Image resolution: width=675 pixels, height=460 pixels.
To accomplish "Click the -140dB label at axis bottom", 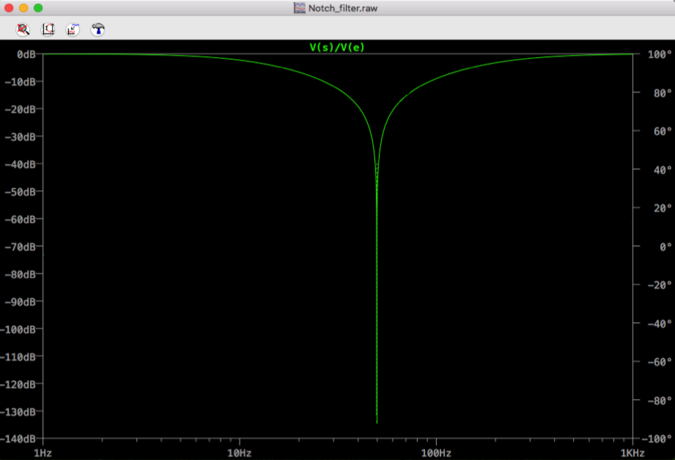I will [19, 439].
